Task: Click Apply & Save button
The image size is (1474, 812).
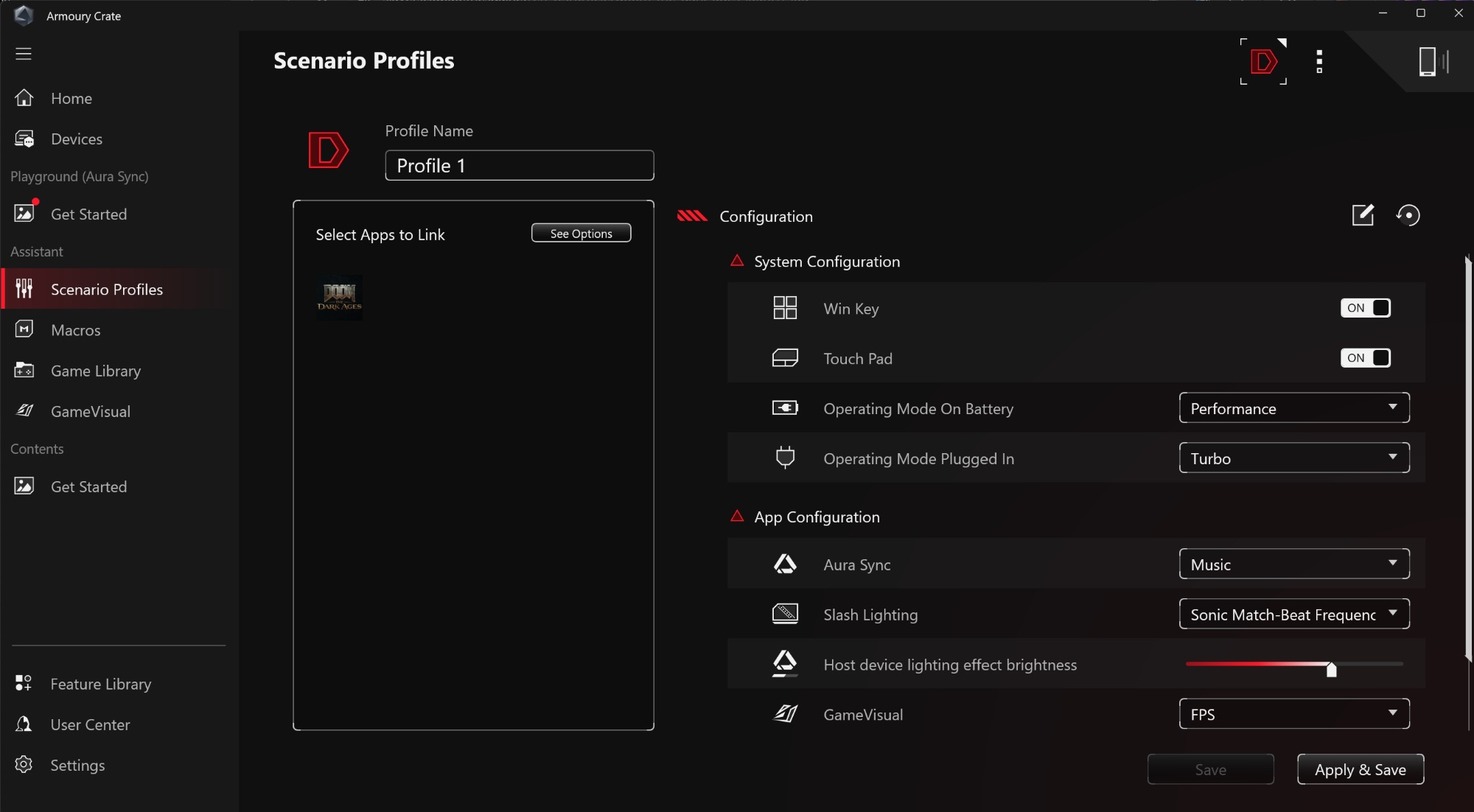Action: click(1360, 769)
